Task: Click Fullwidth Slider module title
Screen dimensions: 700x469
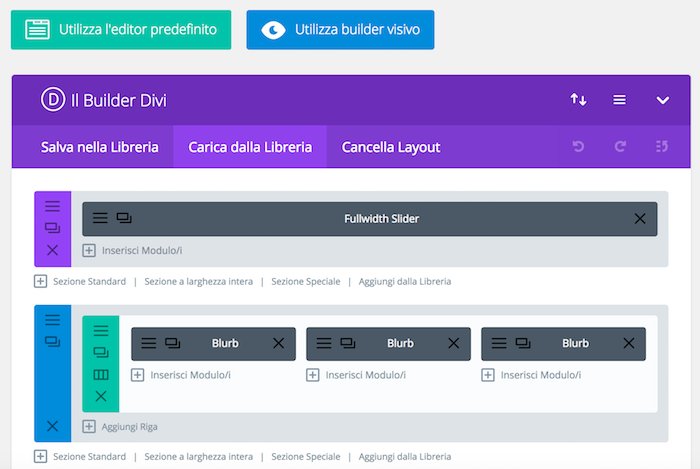Action: (381, 219)
